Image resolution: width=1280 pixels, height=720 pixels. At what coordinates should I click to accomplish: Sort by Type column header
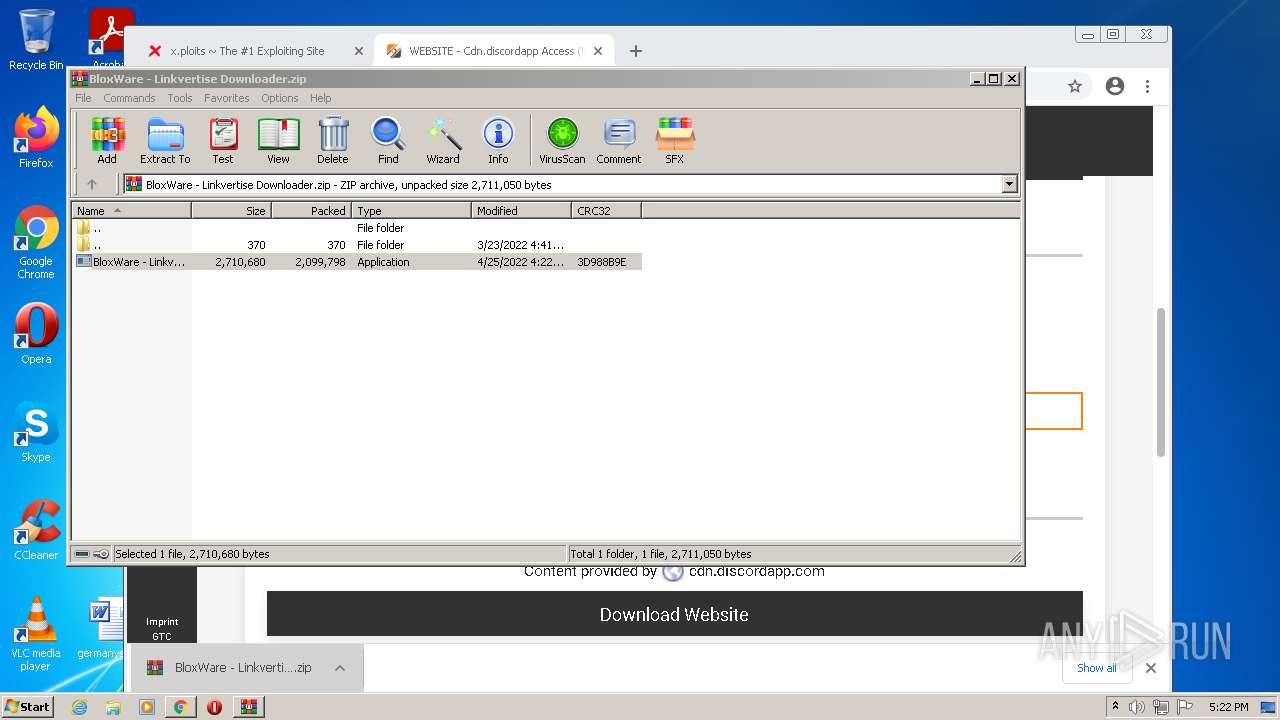click(x=411, y=210)
